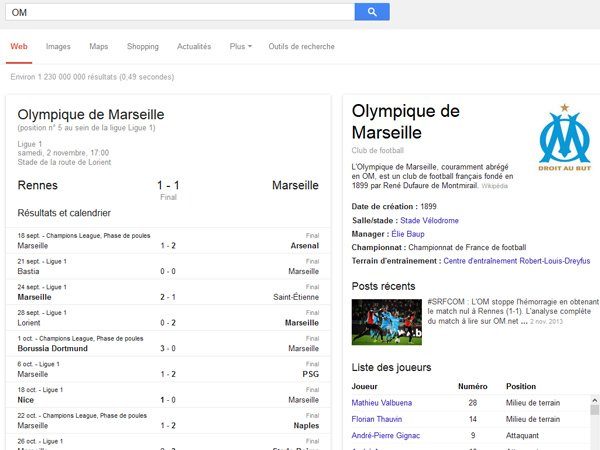The image size is (600, 450).
Task: Click Arsenal in the 18 sept. match row
Action: (305, 246)
